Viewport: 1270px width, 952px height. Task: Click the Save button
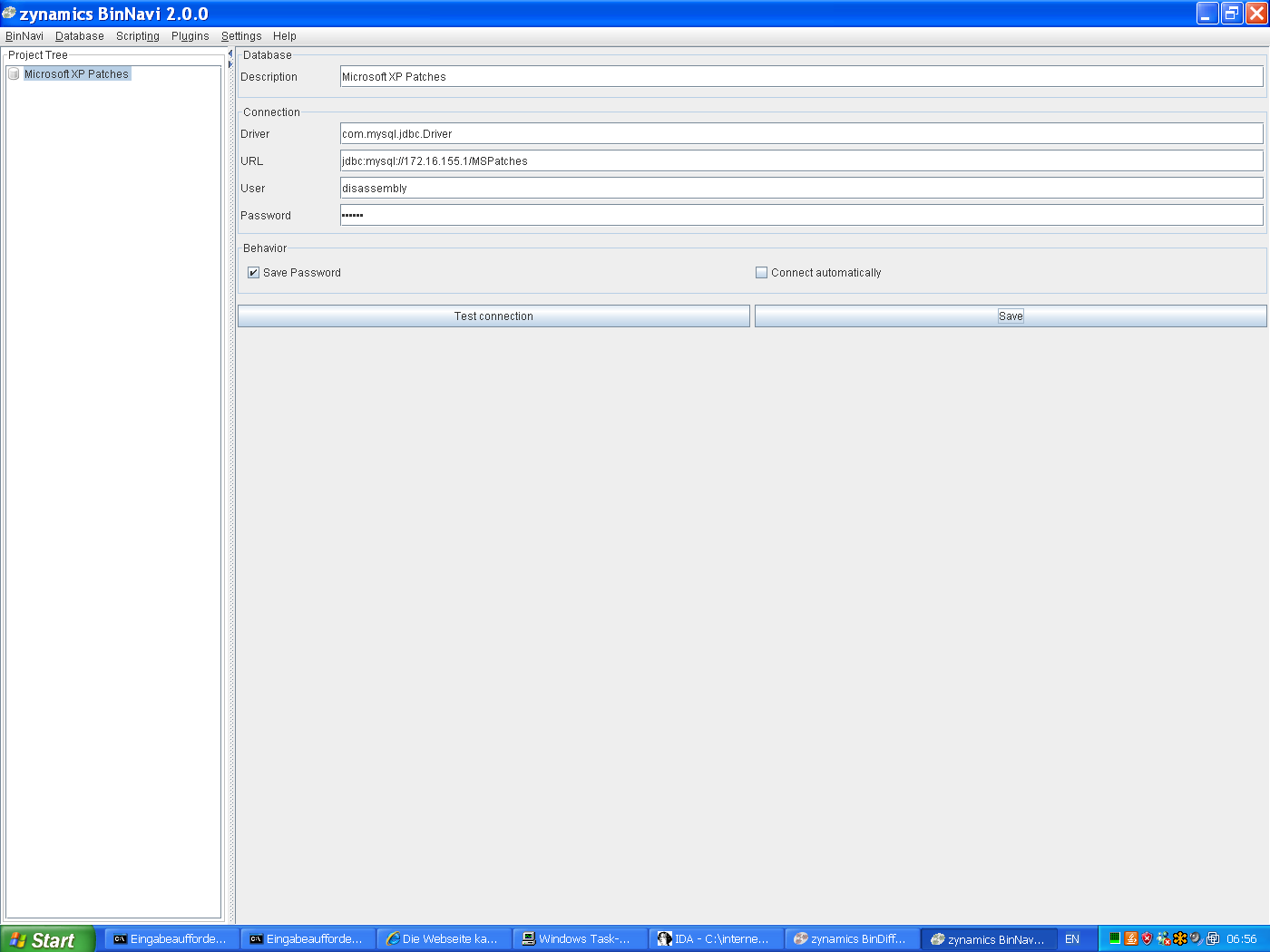click(x=1011, y=316)
